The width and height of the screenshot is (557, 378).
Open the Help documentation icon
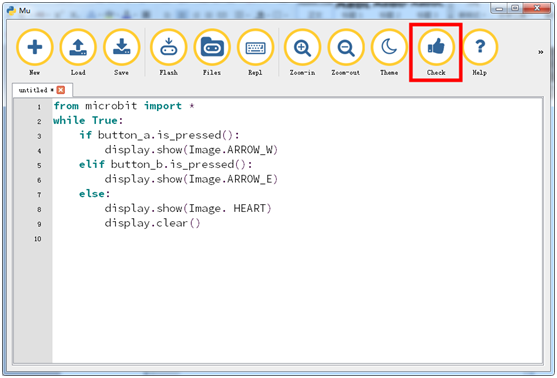(480, 47)
